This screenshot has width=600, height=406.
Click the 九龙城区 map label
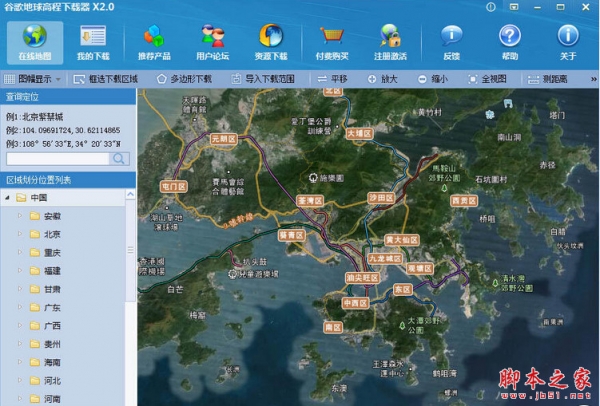point(385,259)
